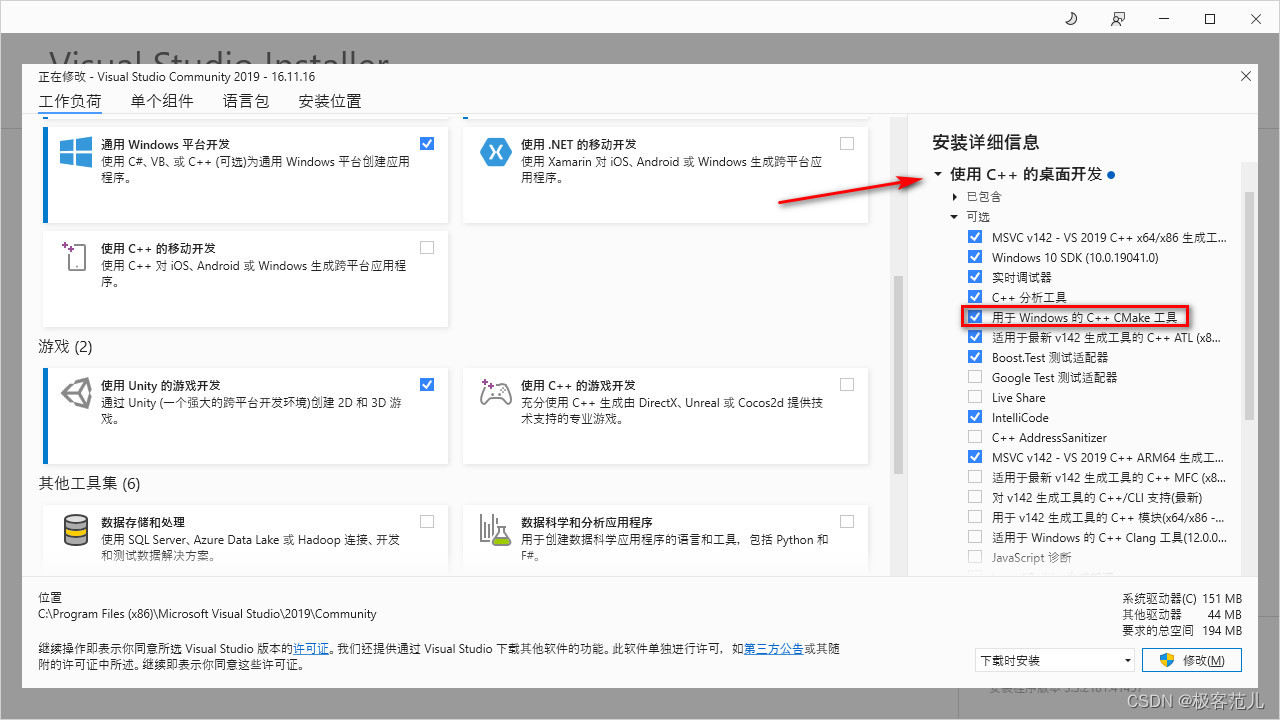
Task: Click the C++ mobile development phone icon
Action: [75, 256]
